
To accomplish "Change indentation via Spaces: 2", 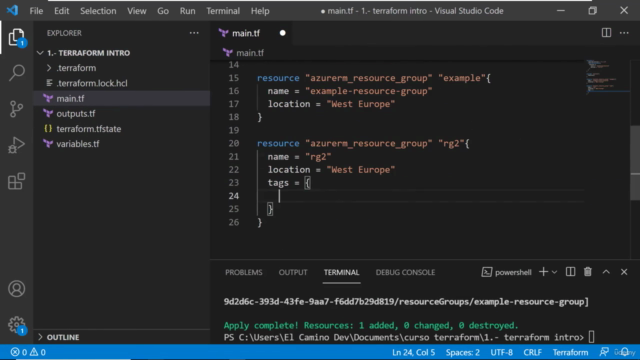I will (x=462, y=352).
